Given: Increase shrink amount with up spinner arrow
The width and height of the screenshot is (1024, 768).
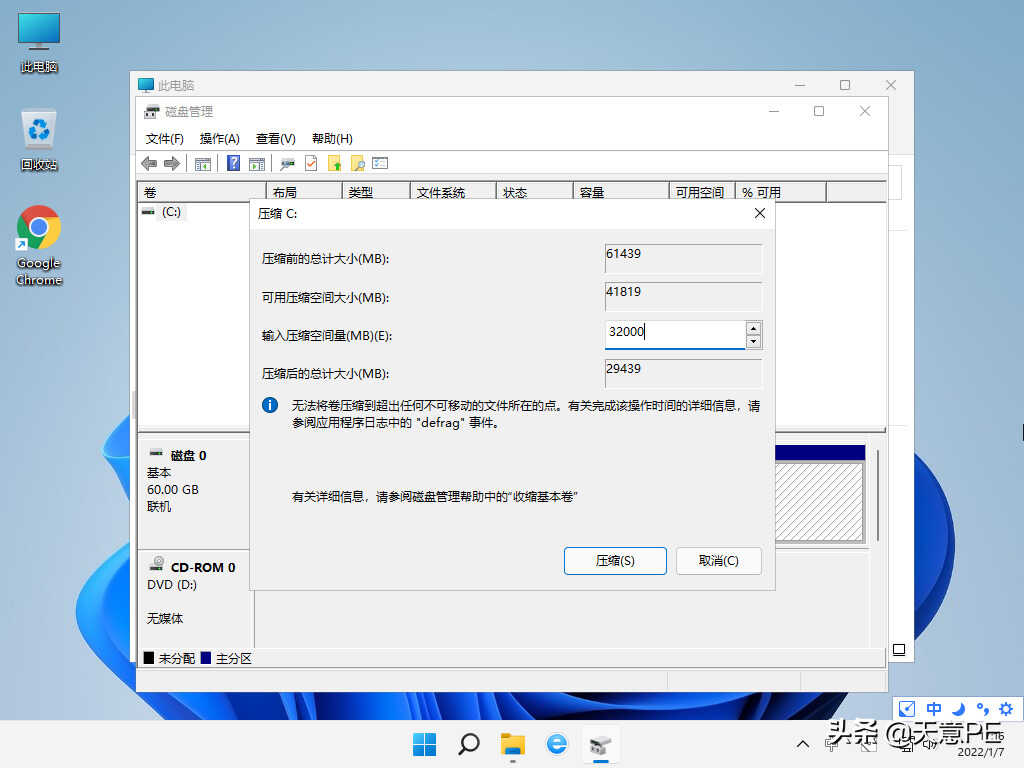Looking at the screenshot, I should pyautogui.click(x=753, y=328).
